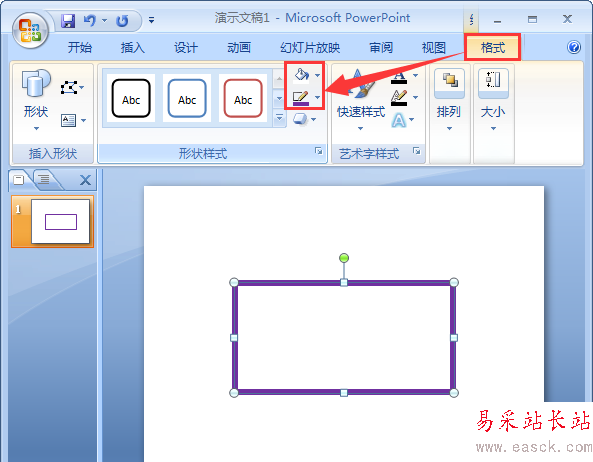This screenshot has height=462, width=593.
Task: Click the Text Effects glowing A
Action: pyautogui.click(x=399, y=120)
